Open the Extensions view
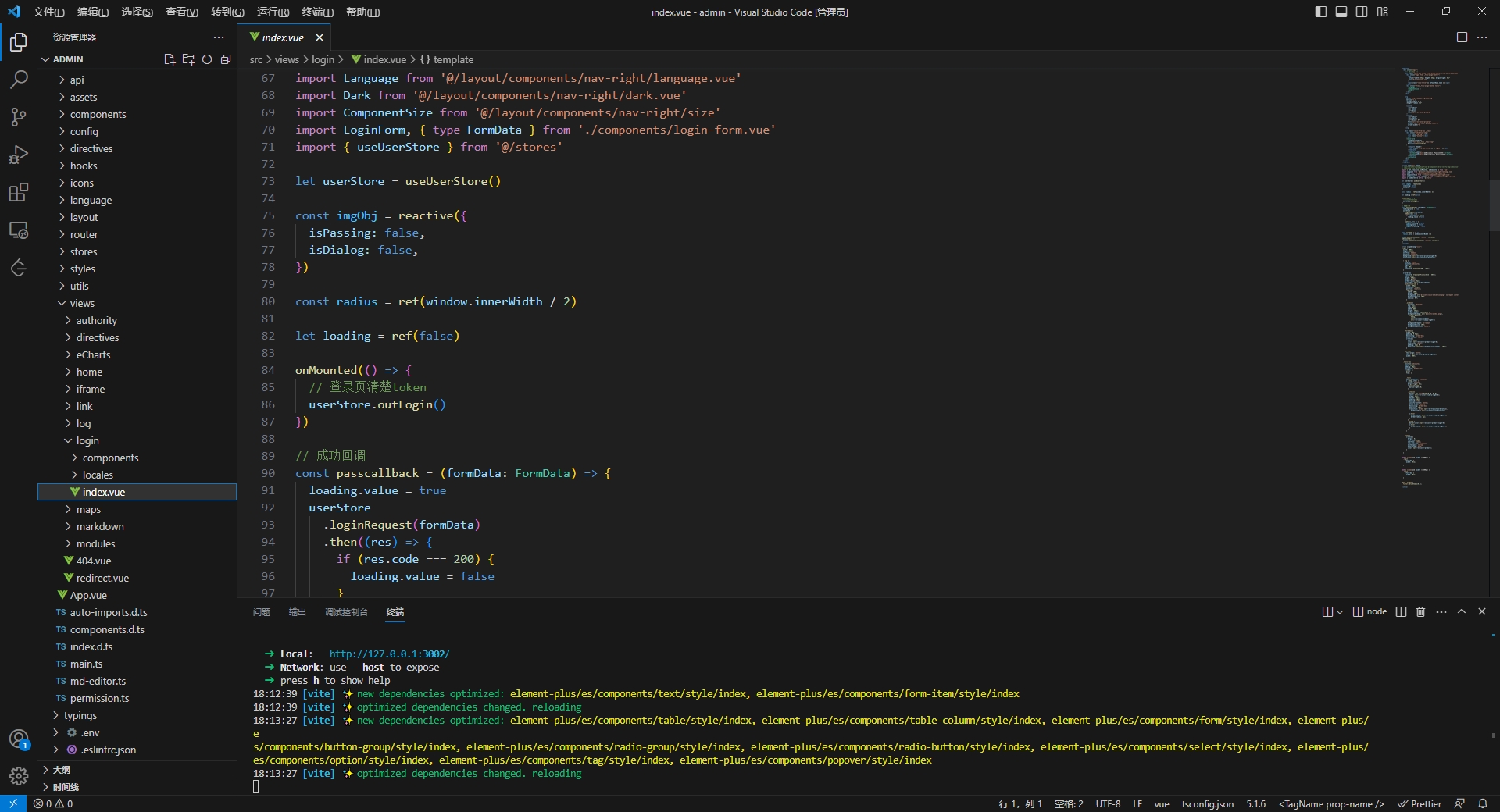The width and height of the screenshot is (1500, 812). click(x=19, y=192)
